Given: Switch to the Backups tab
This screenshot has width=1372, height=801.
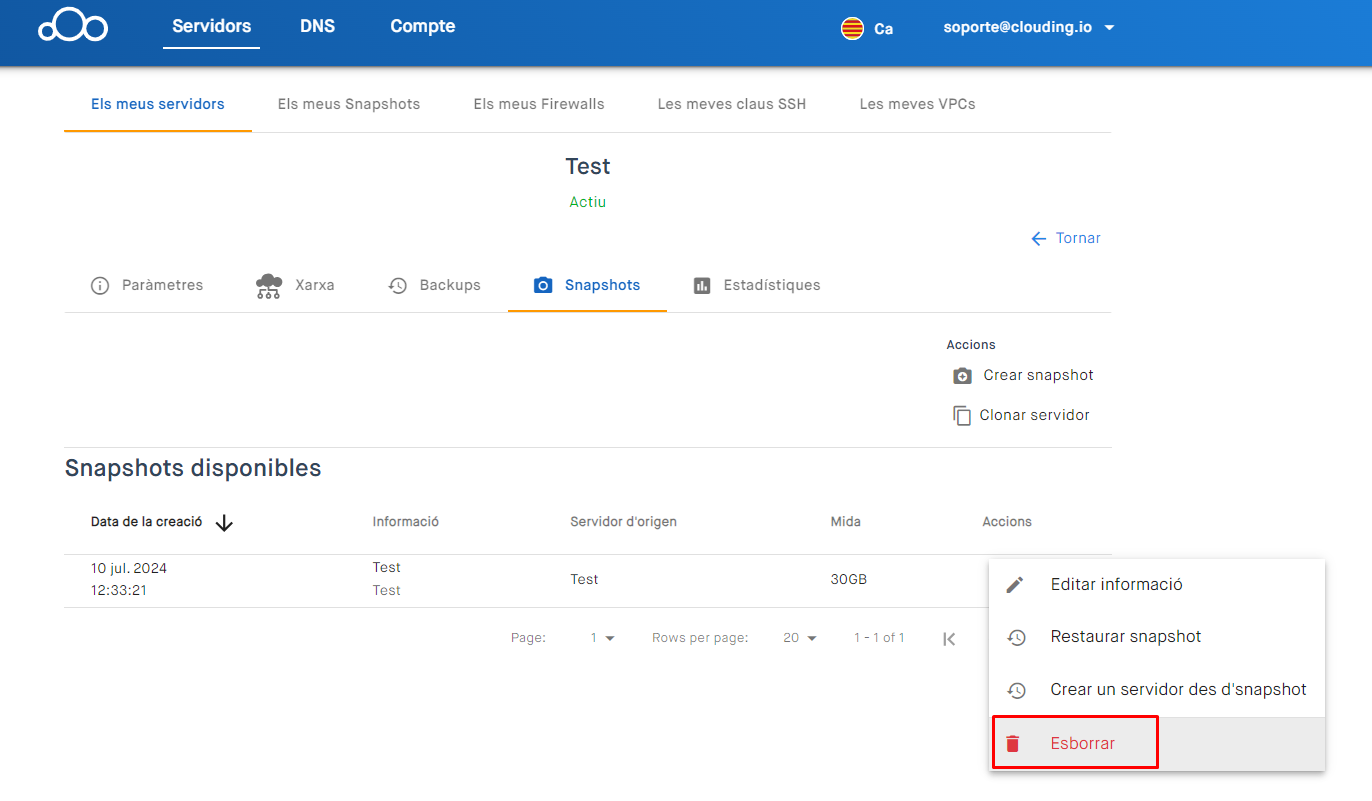Looking at the screenshot, I should [435, 286].
